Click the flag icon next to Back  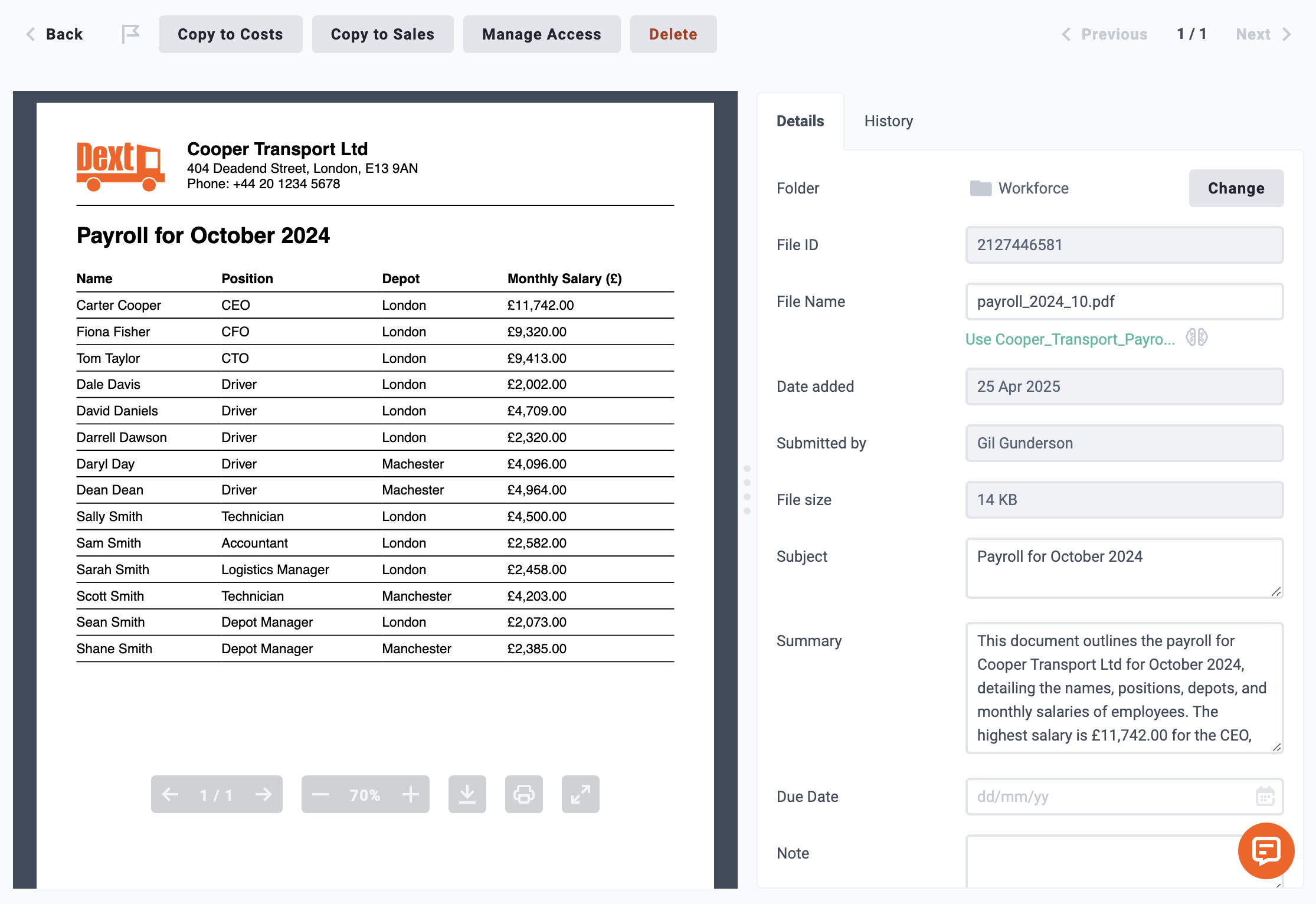(130, 34)
